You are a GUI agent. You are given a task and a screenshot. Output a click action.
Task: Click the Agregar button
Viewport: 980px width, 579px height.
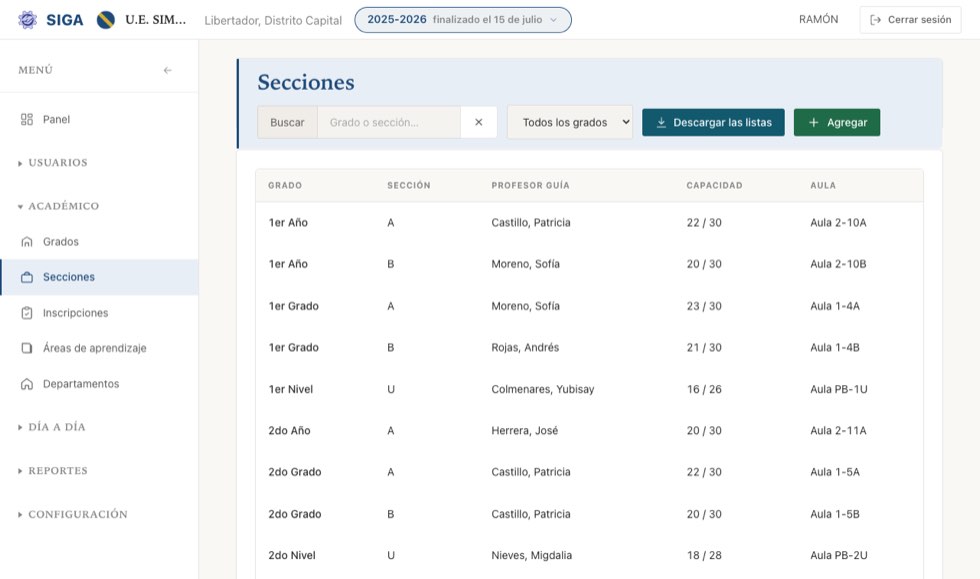pyautogui.click(x=837, y=123)
